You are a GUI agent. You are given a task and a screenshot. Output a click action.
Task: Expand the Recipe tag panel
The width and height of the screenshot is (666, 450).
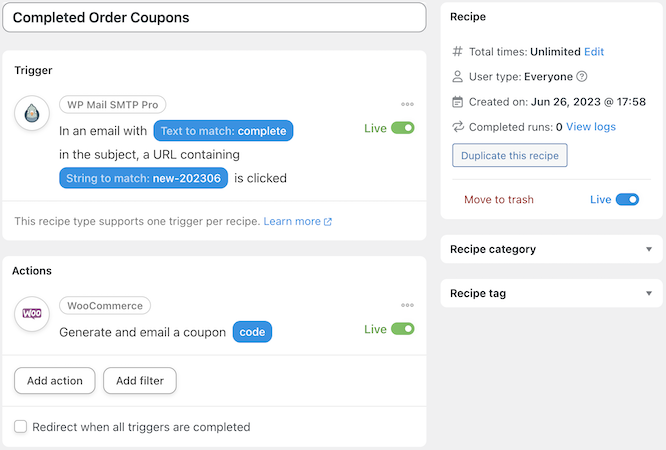point(551,293)
